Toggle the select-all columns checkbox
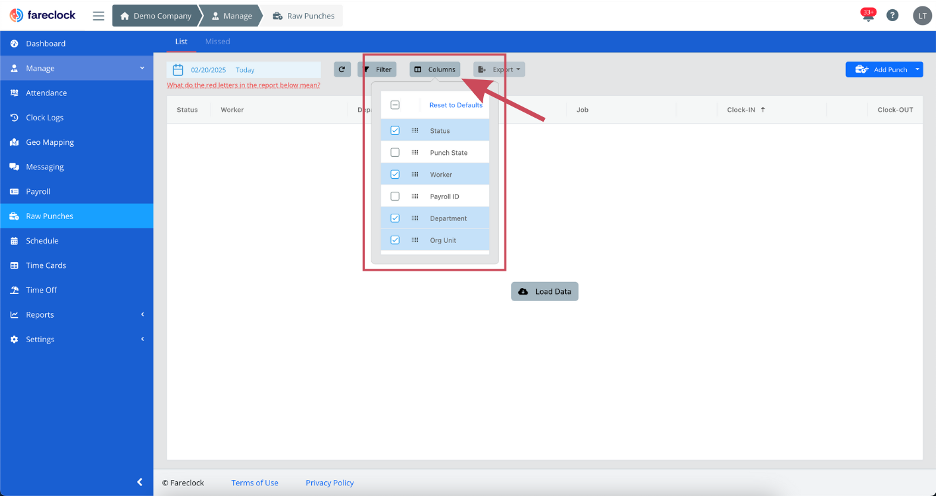This screenshot has height=496, width=936. [x=395, y=105]
